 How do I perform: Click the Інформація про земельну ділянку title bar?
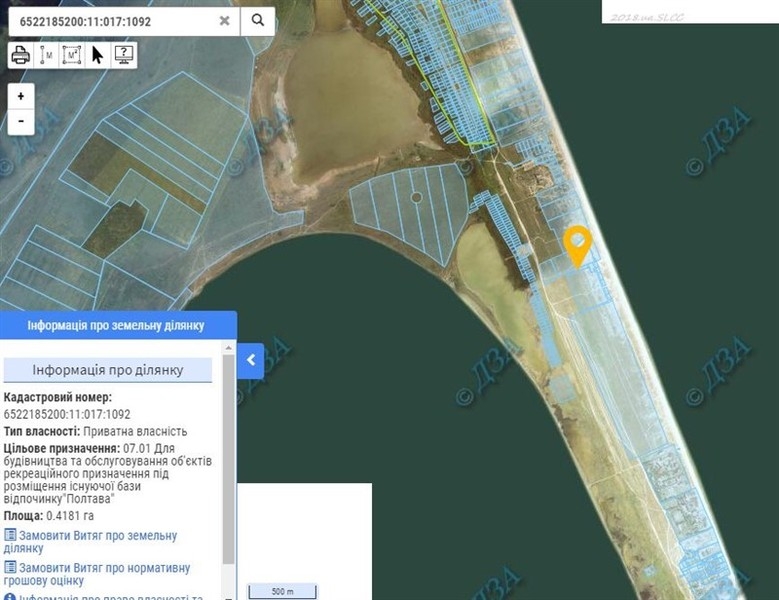tap(118, 326)
